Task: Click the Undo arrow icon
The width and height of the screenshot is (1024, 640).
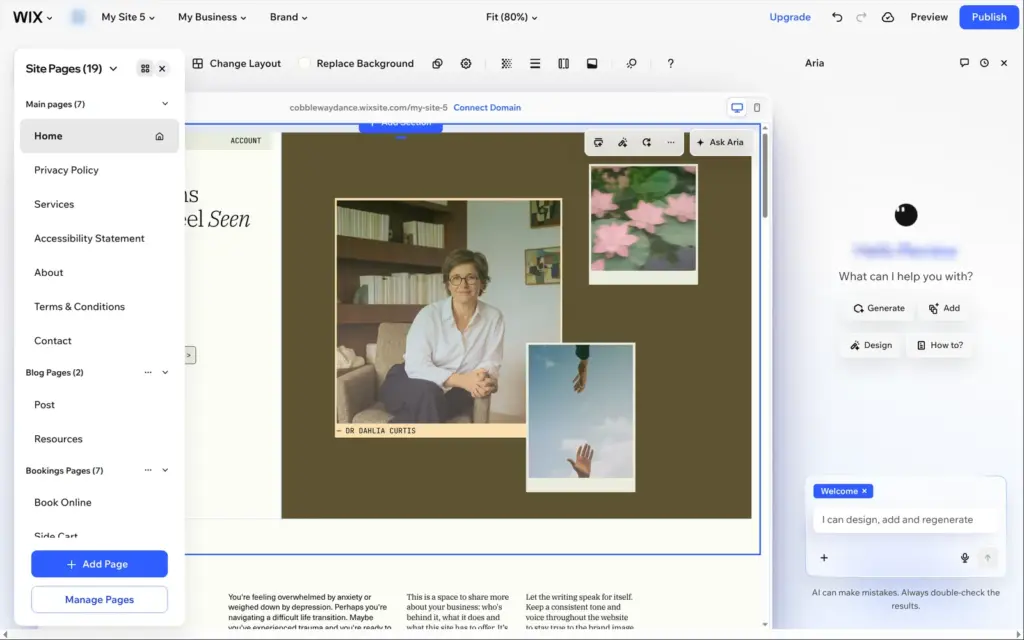Action: (837, 17)
